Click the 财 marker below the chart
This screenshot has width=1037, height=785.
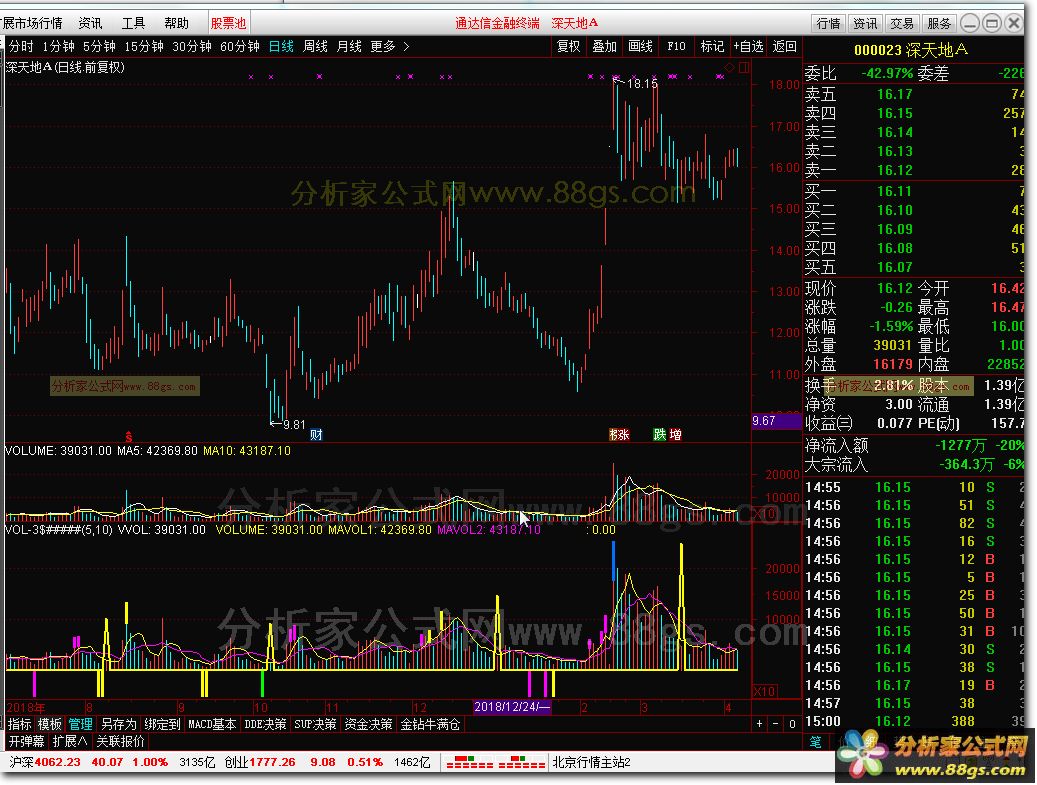316,434
